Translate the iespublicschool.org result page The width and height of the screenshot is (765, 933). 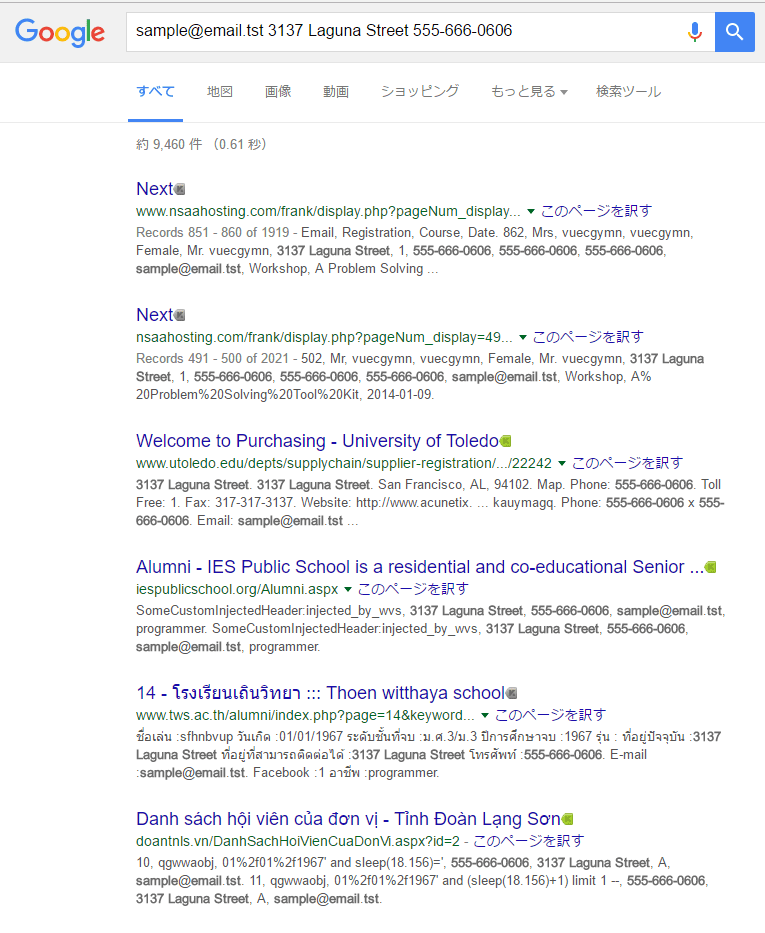tap(413, 590)
